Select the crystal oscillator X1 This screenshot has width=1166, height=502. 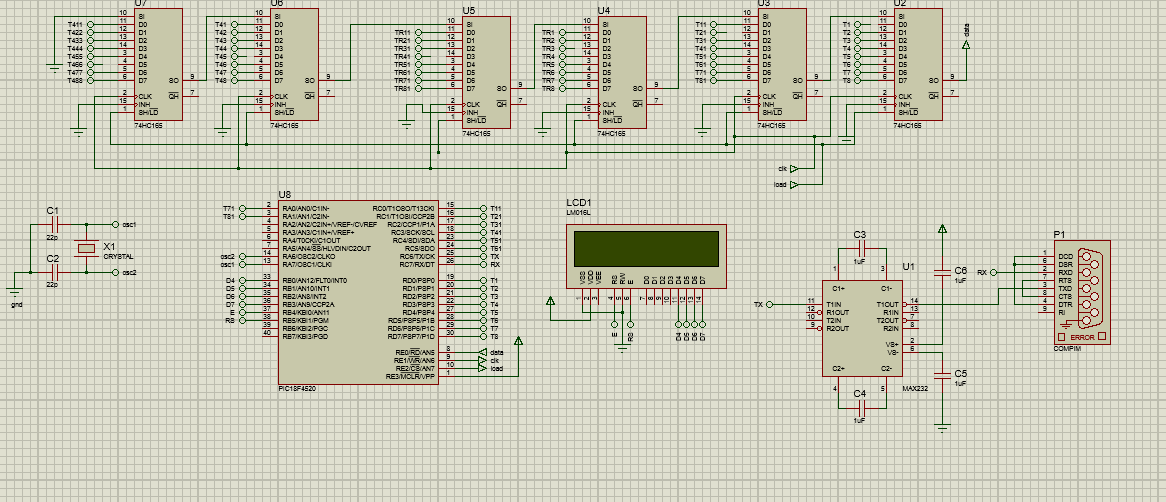click(x=87, y=247)
